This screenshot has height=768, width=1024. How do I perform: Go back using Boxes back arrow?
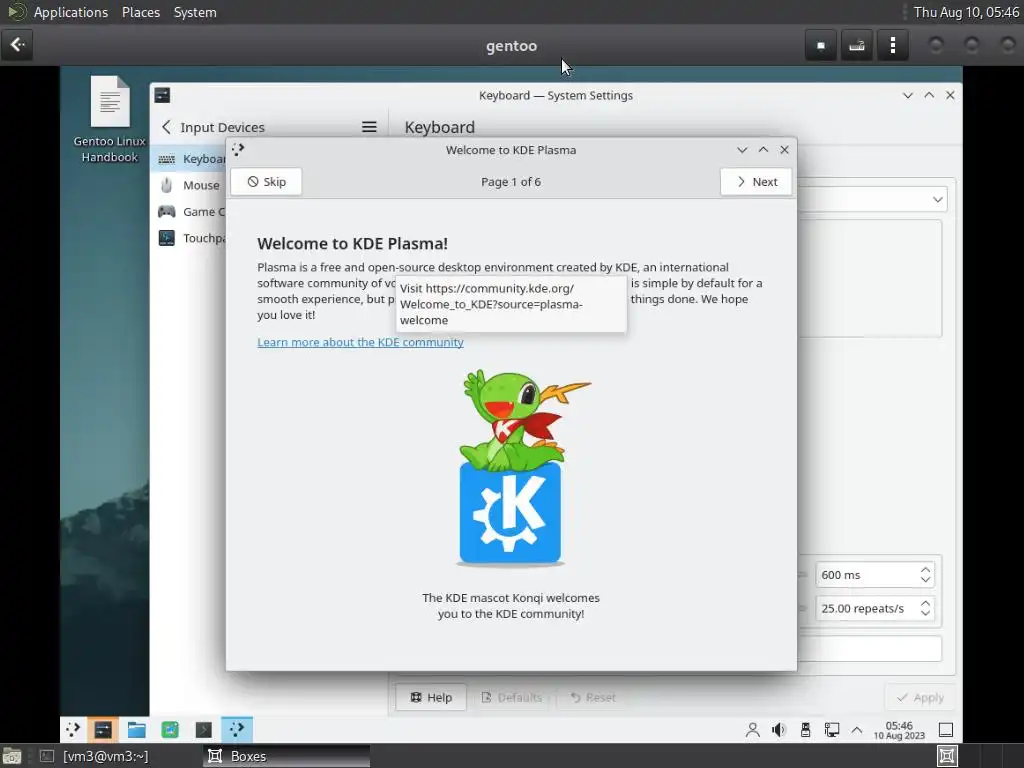pyautogui.click(x=17, y=45)
